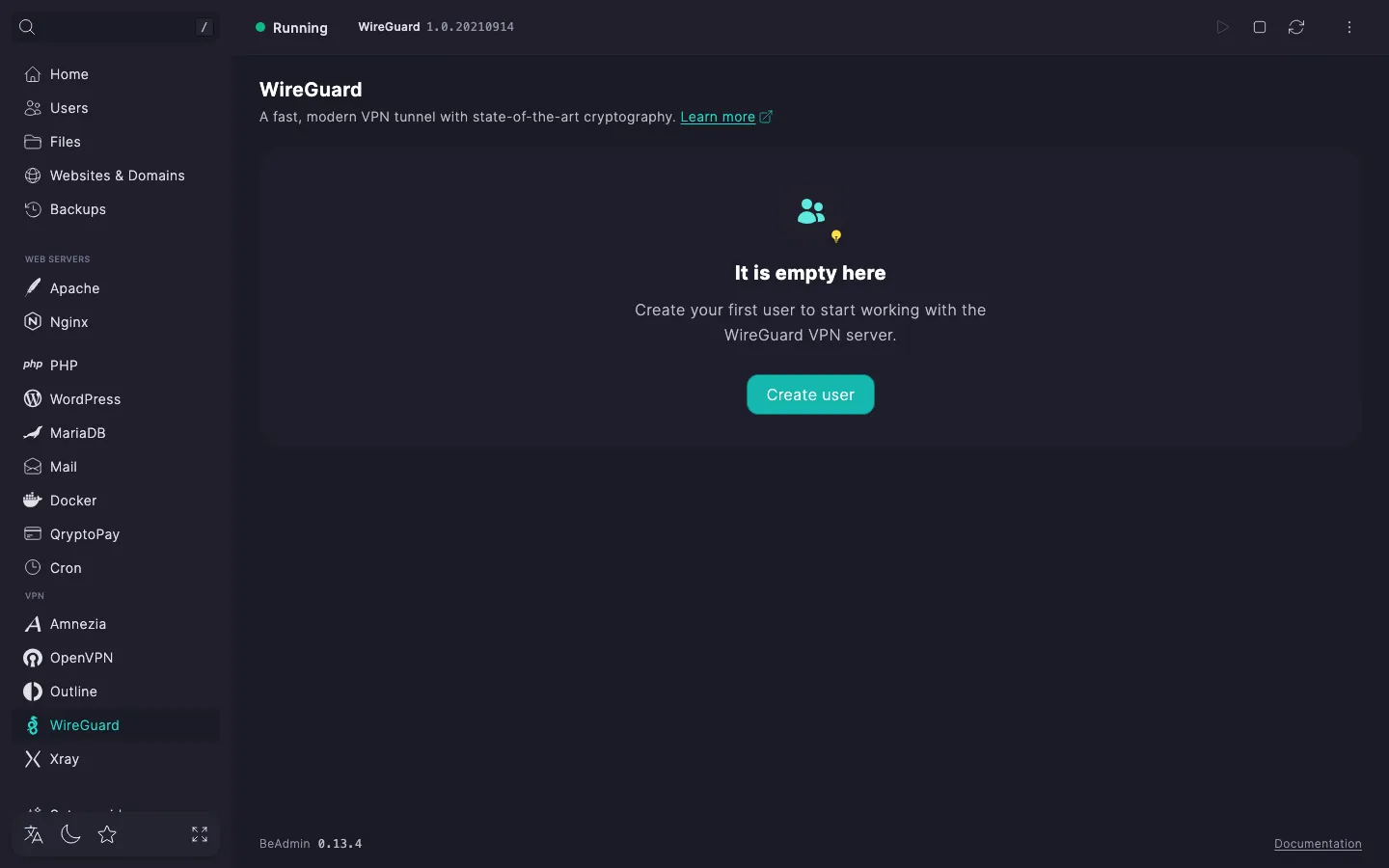
Task: Click the Amnezia A icon
Action: (x=33, y=624)
